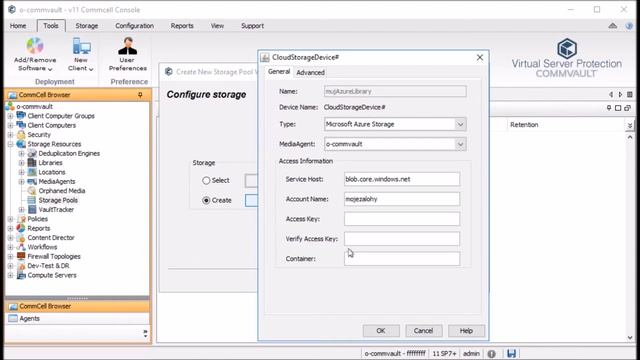
Task: Expand Deduplication Engines node
Action: [x=22, y=153]
